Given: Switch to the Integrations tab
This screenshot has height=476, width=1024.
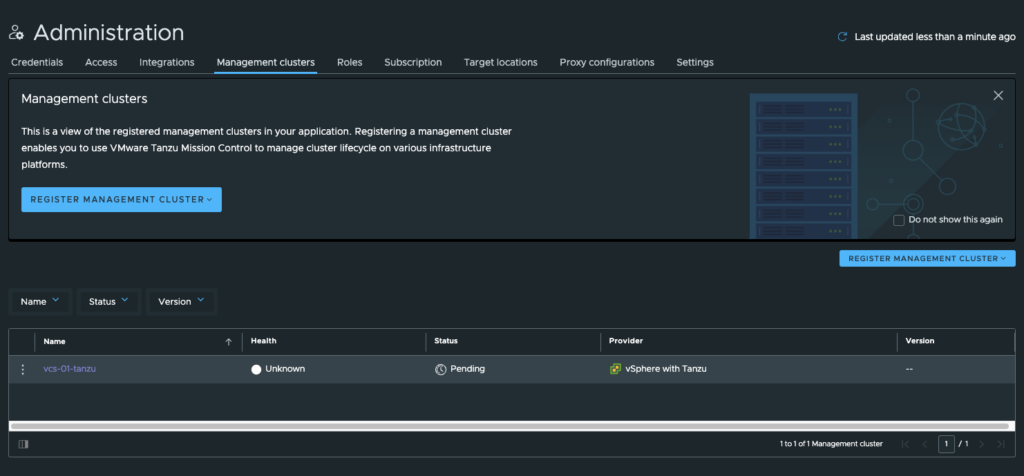Looking at the screenshot, I should pyautogui.click(x=167, y=63).
